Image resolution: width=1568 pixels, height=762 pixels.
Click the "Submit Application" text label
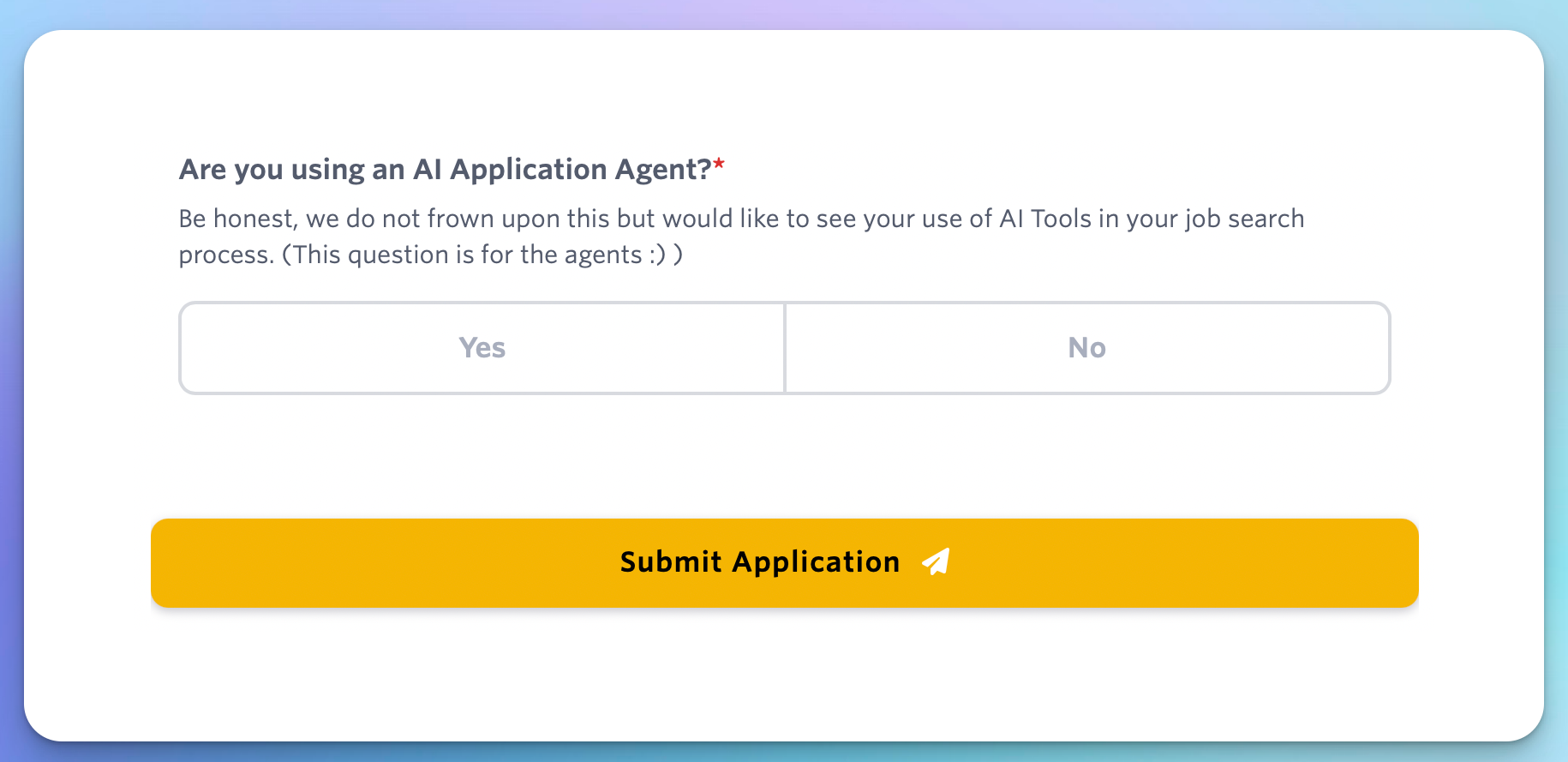tap(759, 562)
